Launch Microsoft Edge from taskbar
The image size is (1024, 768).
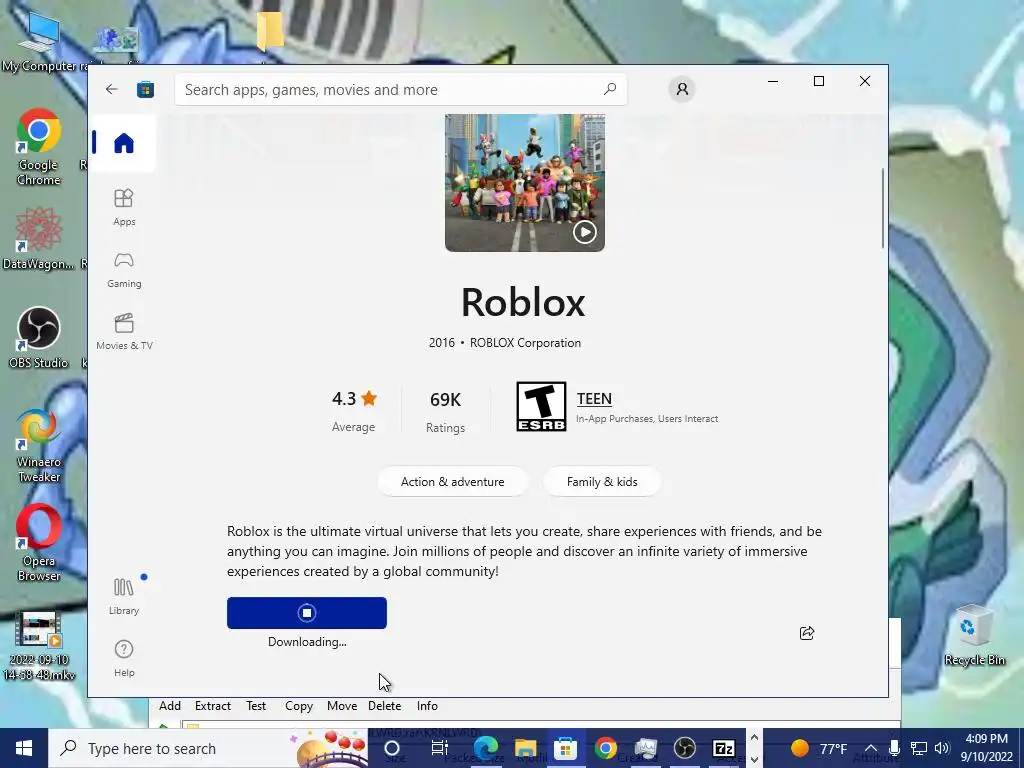point(485,748)
